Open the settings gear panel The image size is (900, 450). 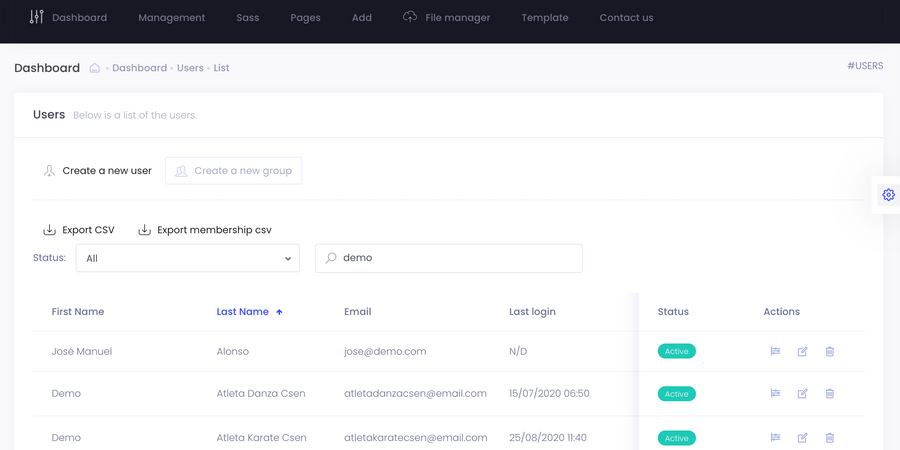888,195
